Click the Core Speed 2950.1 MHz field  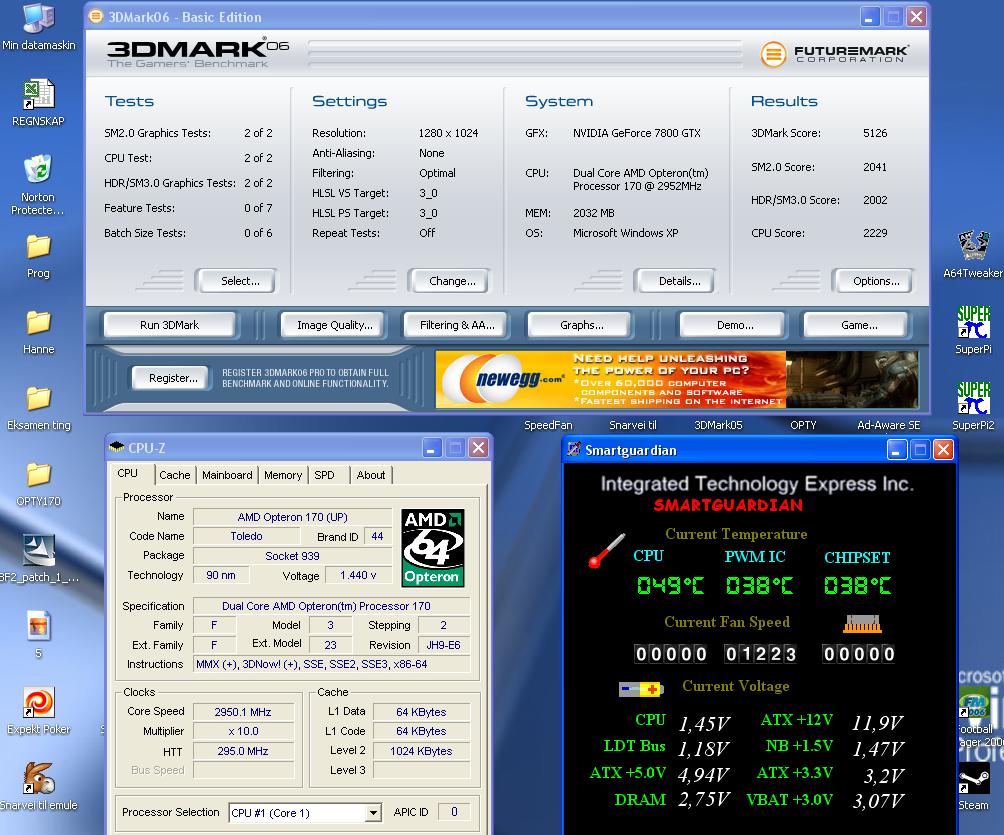pos(243,712)
